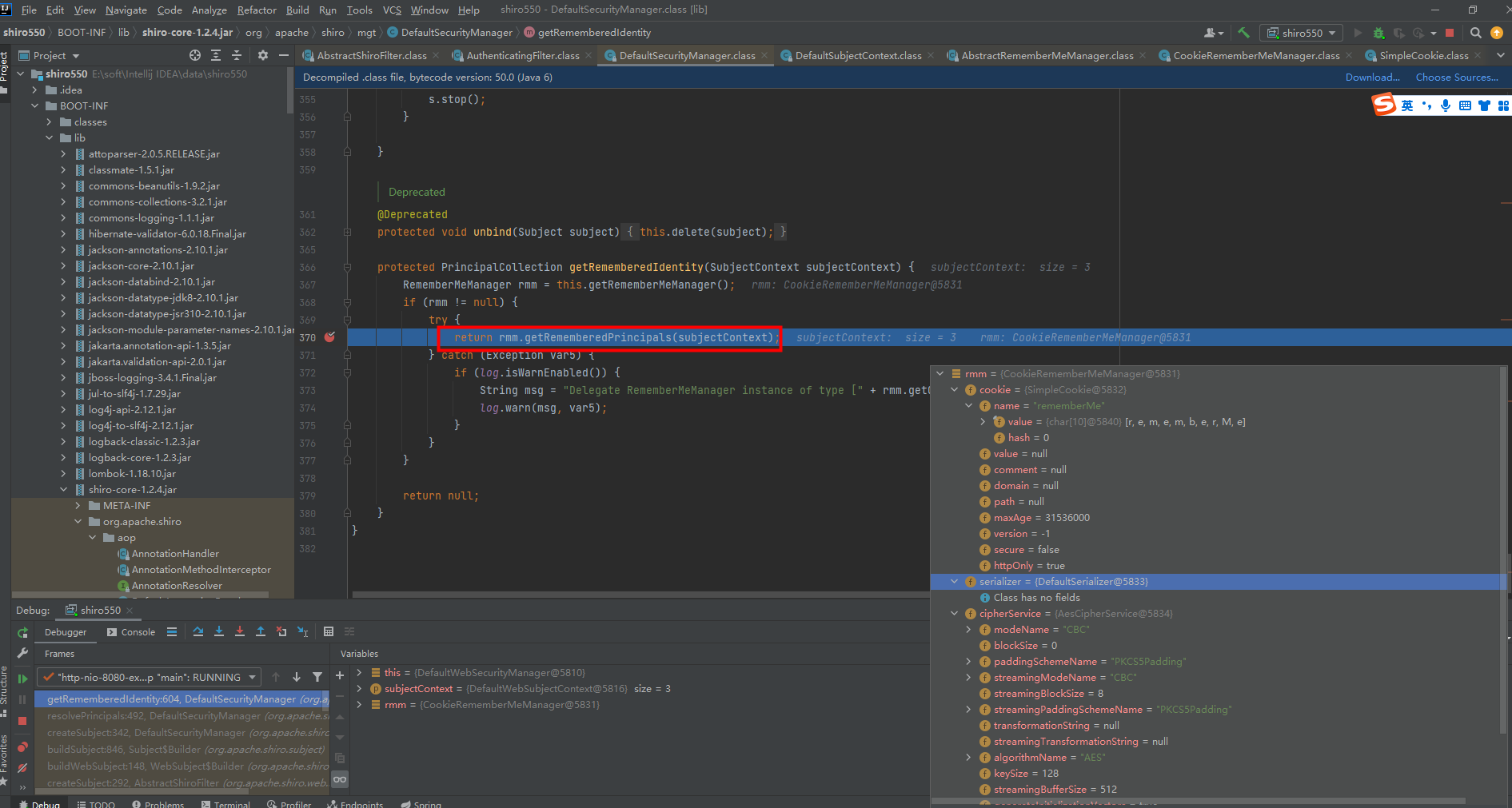Click the show watches glasses icon
This screenshot has height=808, width=1512.
[340, 779]
